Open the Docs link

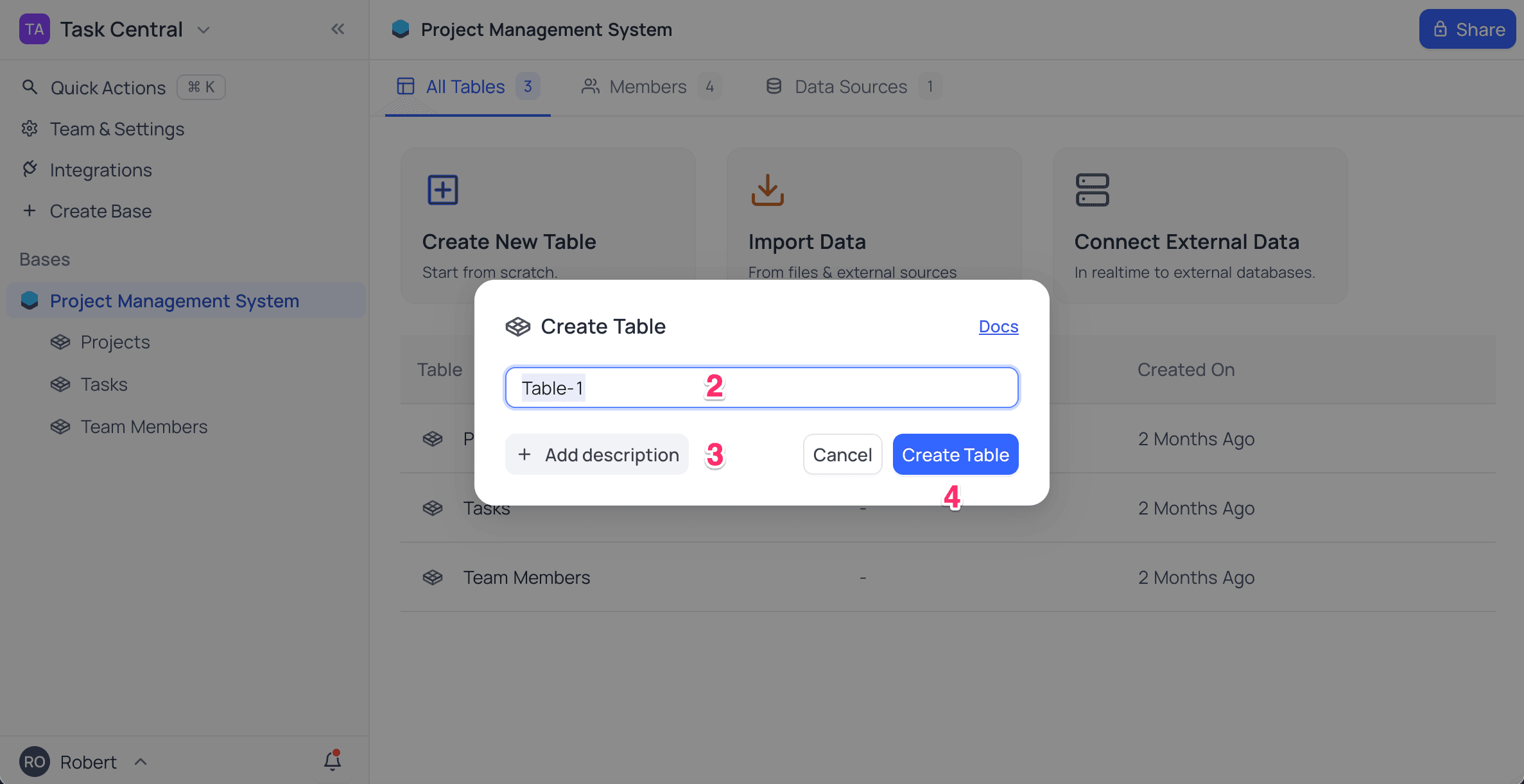[x=998, y=326]
